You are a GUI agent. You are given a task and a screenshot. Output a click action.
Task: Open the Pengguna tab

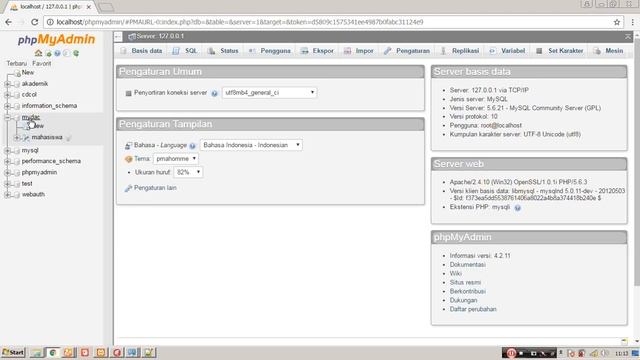pos(269,51)
